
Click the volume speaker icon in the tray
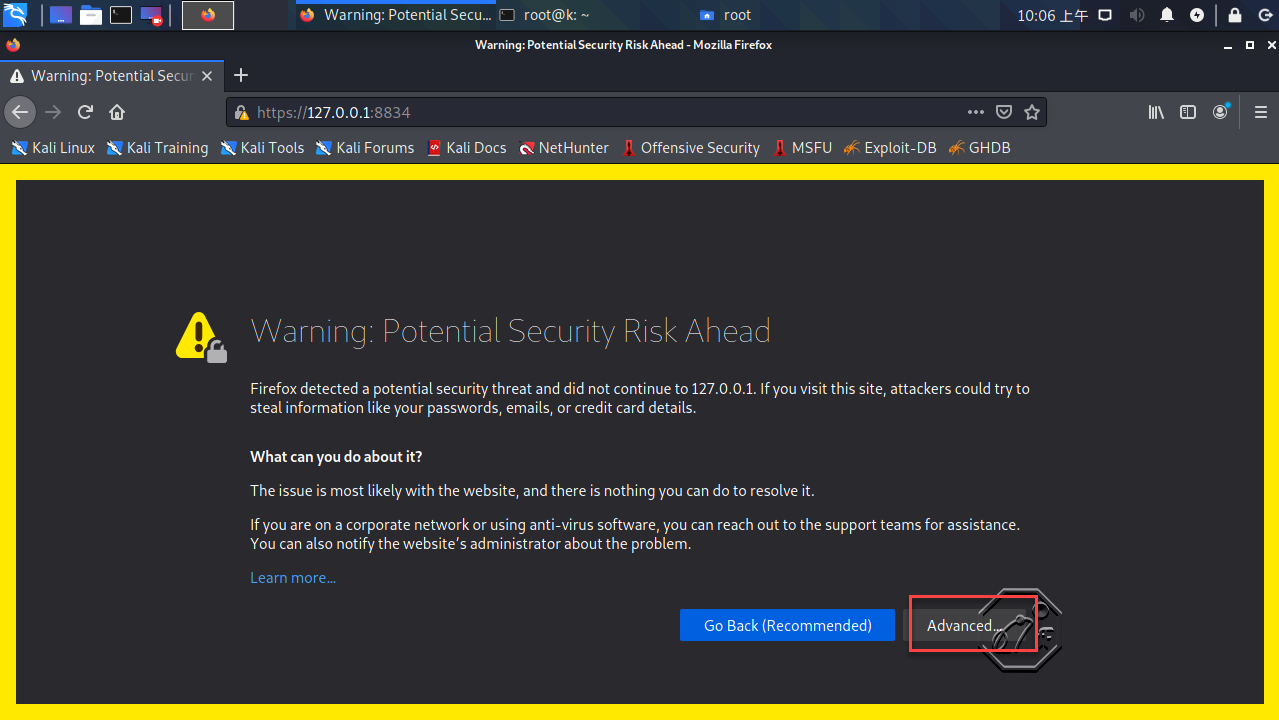(x=1137, y=15)
